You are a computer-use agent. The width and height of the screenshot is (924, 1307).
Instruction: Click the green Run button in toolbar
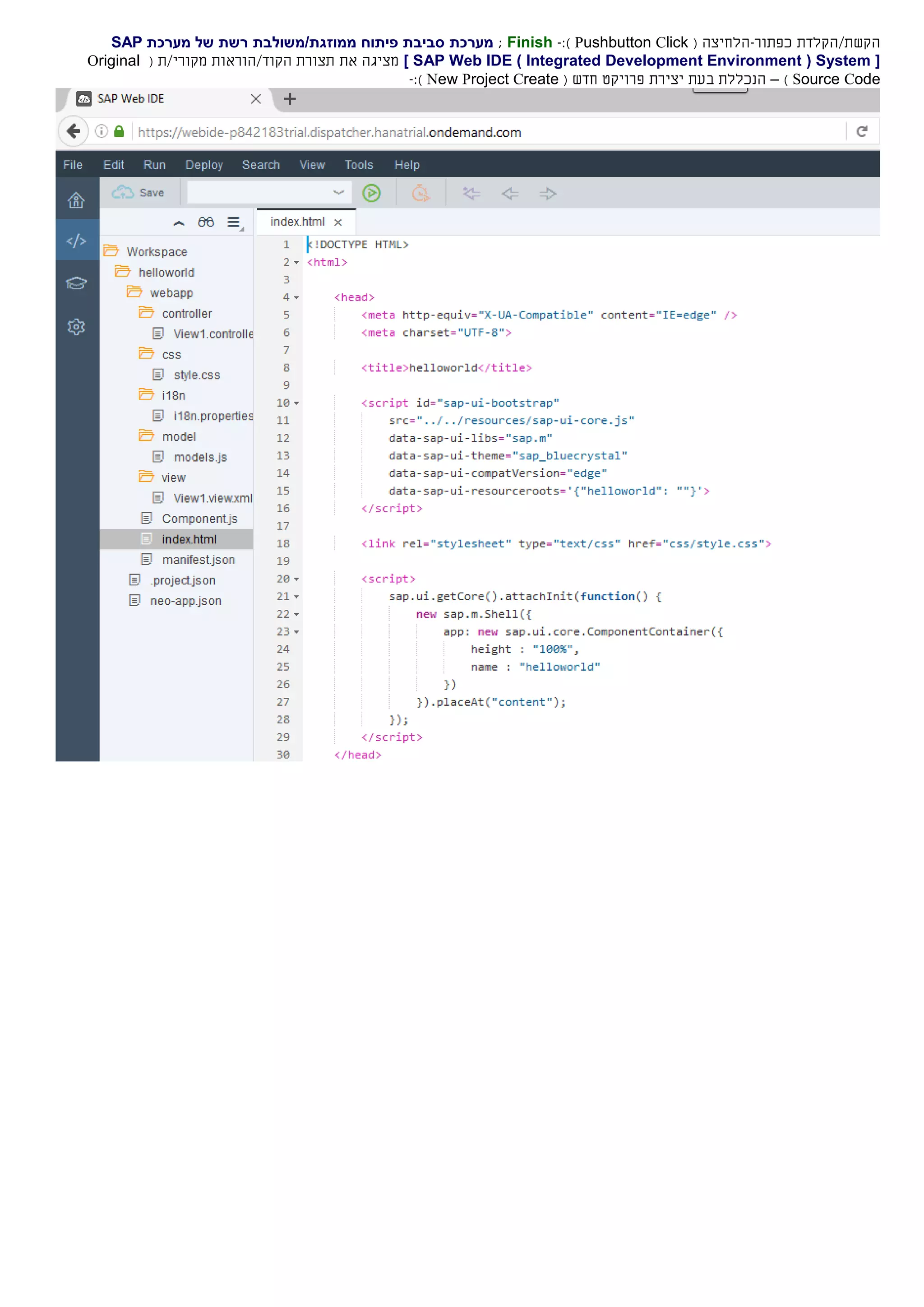(371, 194)
